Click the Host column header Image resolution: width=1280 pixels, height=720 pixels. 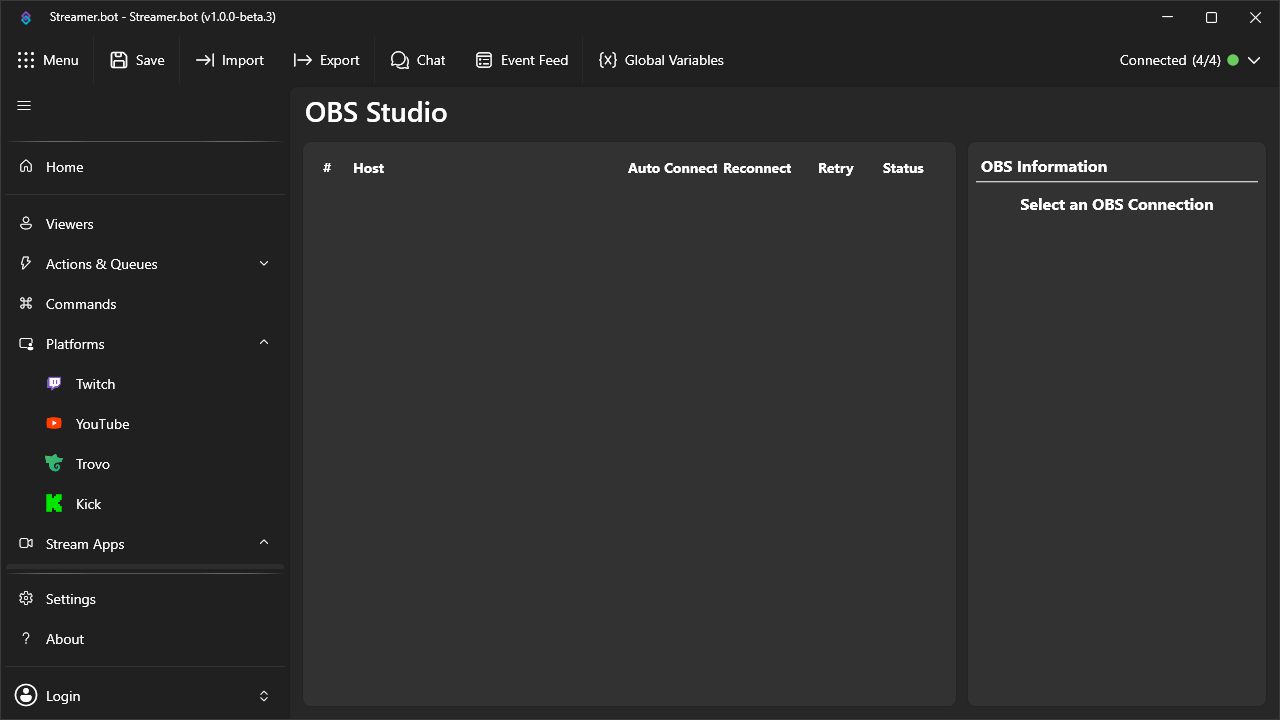pos(368,168)
